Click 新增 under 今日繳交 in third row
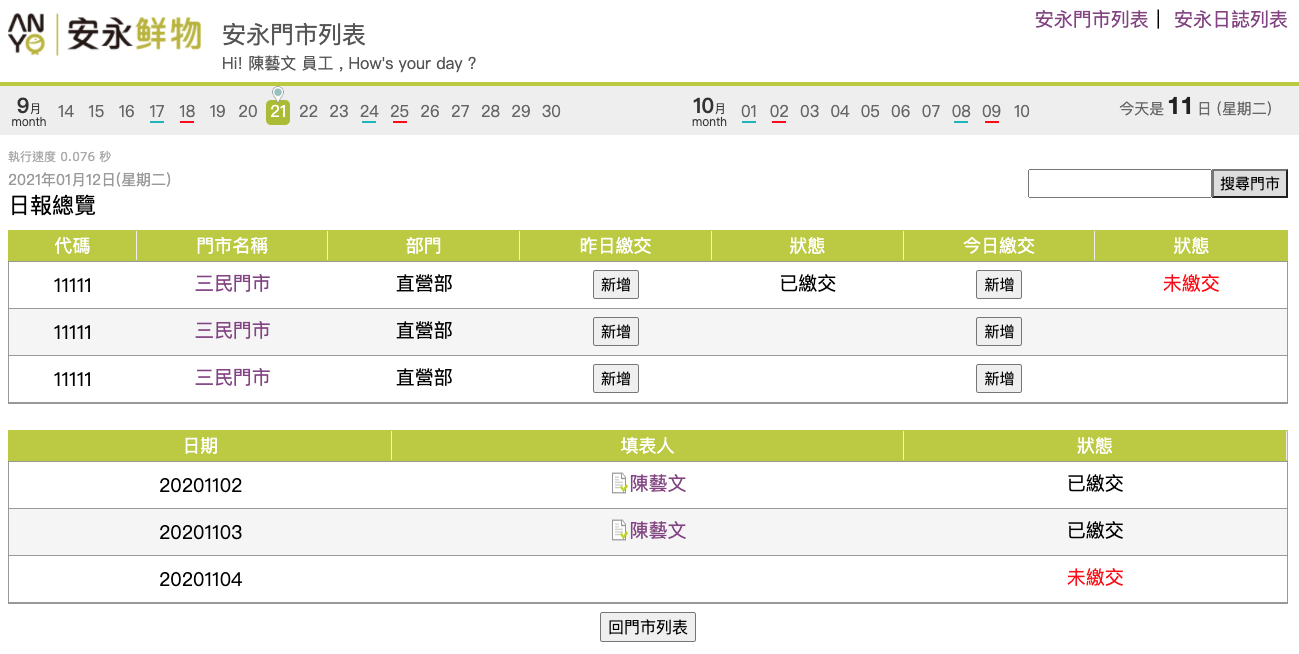 pyautogui.click(x=998, y=379)
